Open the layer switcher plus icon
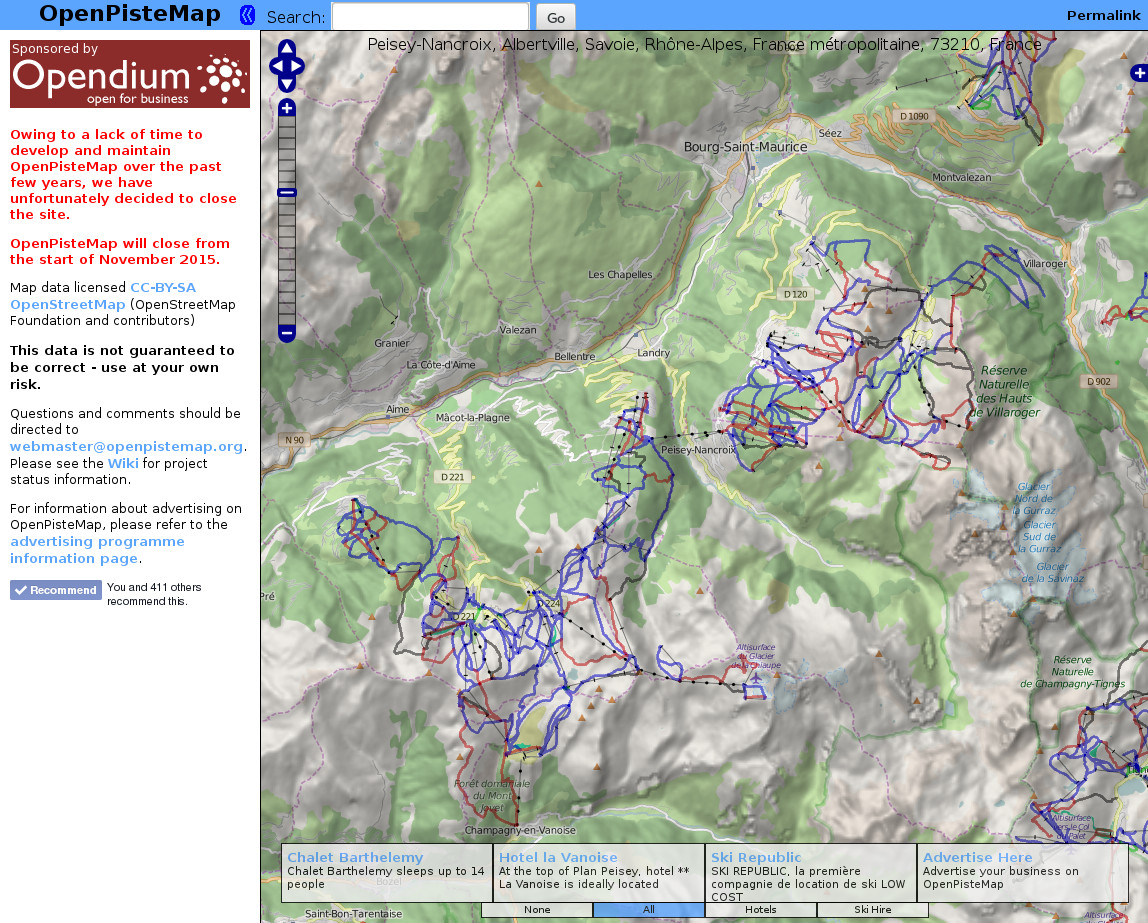 (x=1138, y=73)
